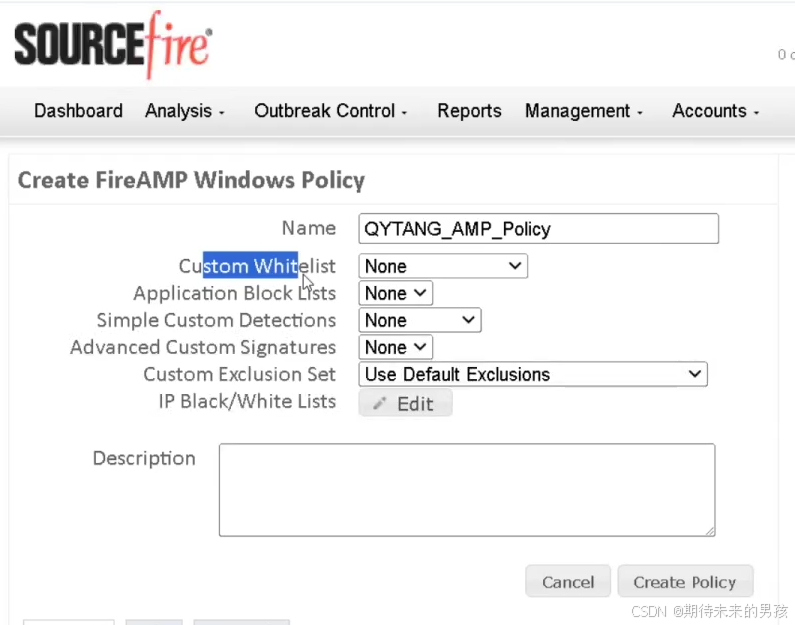This screenshot has height=625, width=795.
Task: Cancel the policy creation
Action: 568,581
